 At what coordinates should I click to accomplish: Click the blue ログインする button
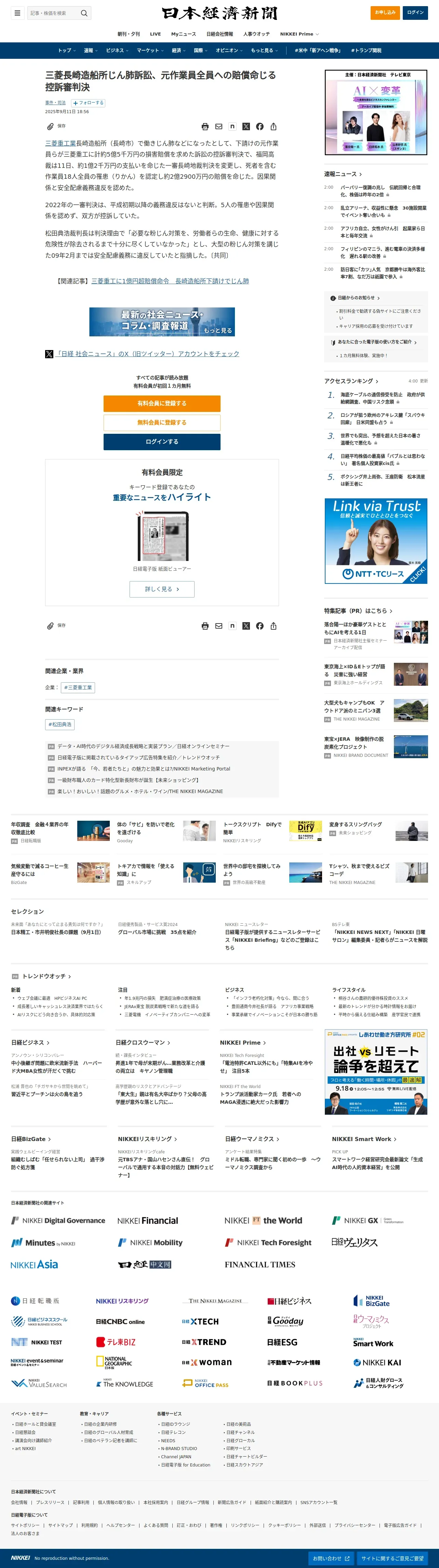[x=162, y=442]
